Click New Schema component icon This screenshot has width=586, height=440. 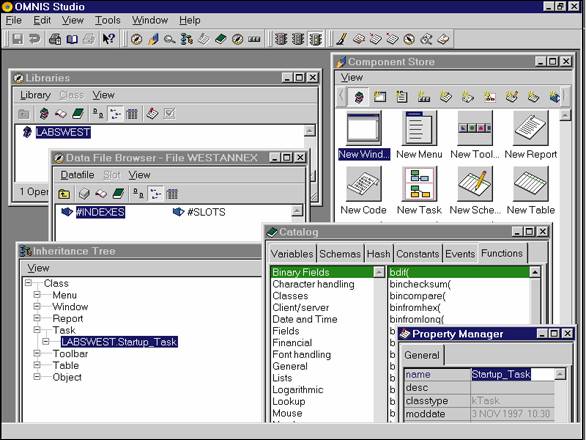tap(475, 184)
